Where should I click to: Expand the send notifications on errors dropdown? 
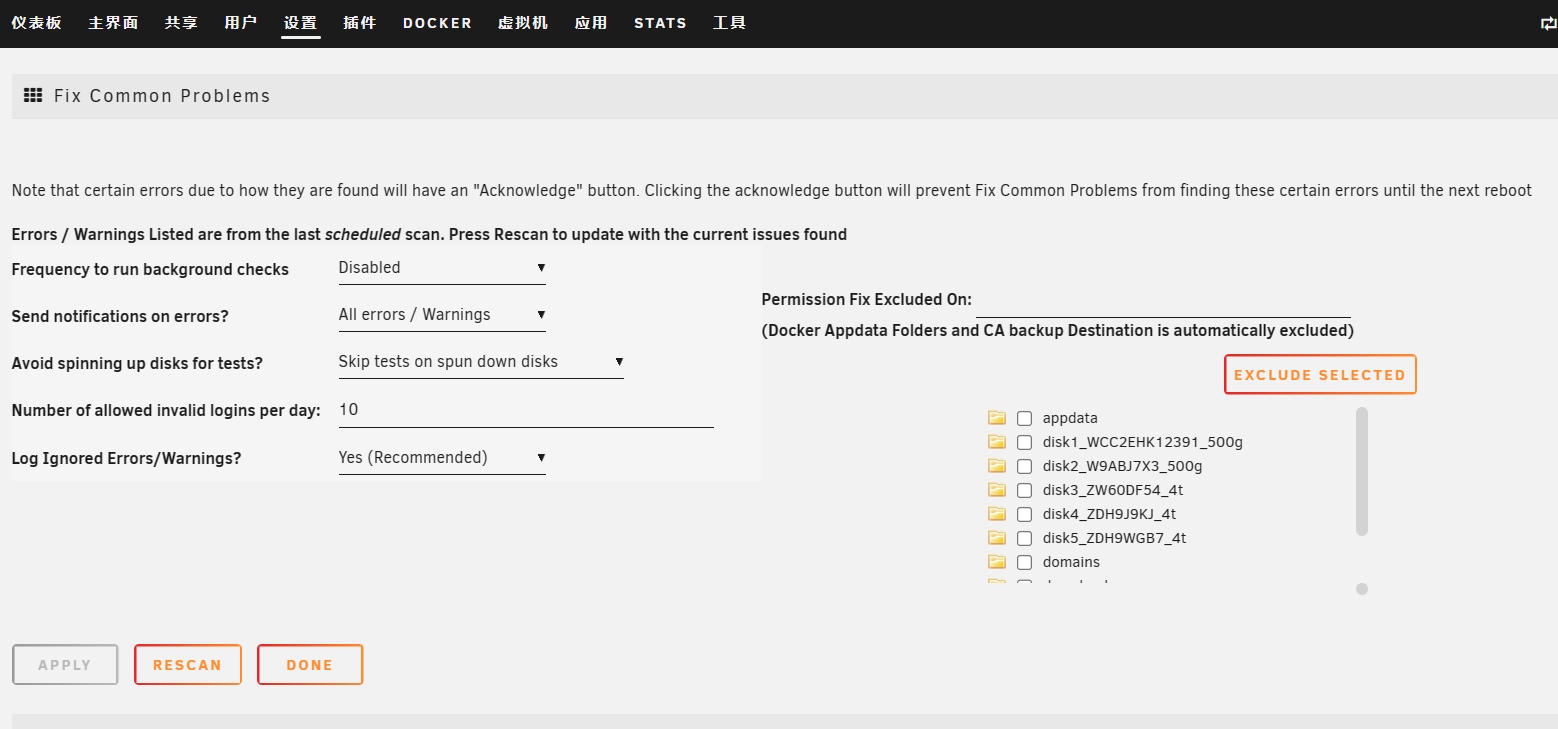click(441, 315)
